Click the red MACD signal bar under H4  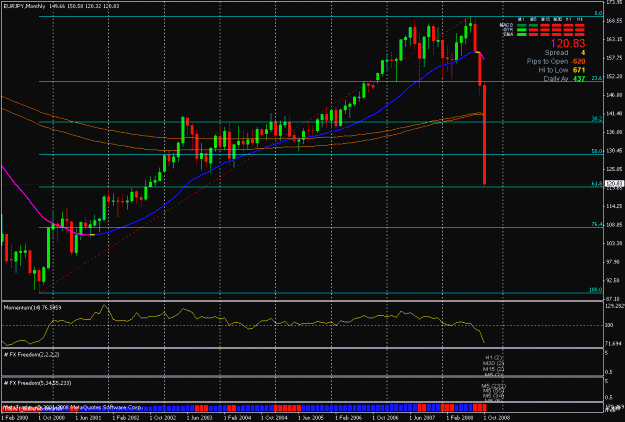580,26
